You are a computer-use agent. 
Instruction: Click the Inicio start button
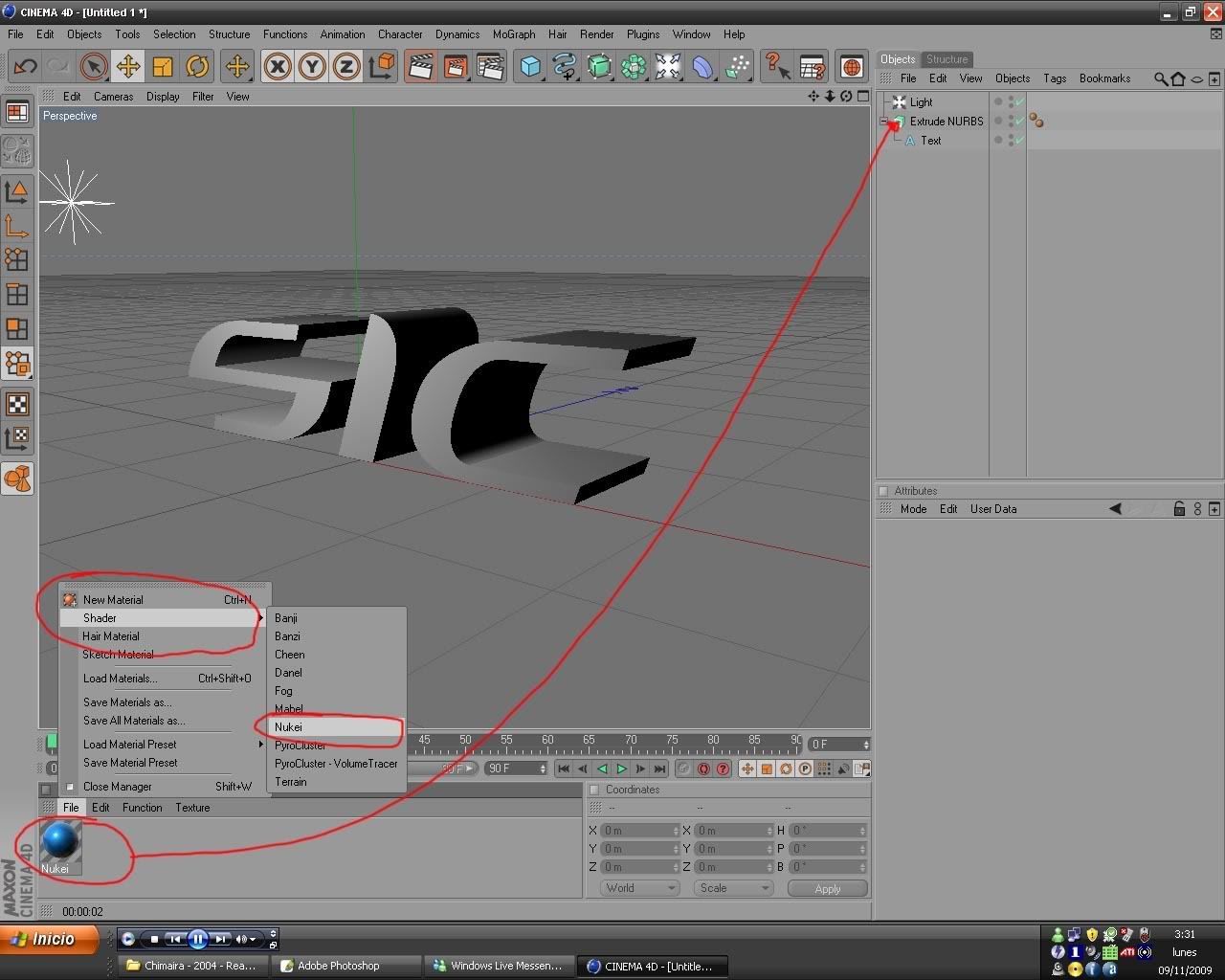click(x=51, y=939)
